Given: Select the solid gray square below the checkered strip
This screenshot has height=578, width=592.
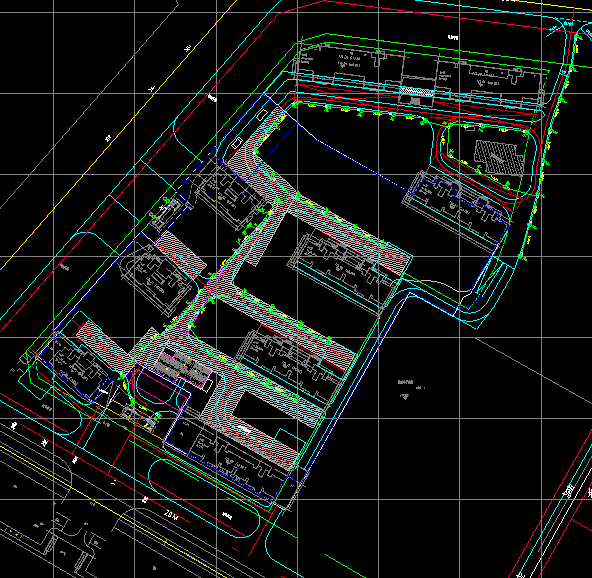Looking at the screenshot, I should [x=415, y=101].
